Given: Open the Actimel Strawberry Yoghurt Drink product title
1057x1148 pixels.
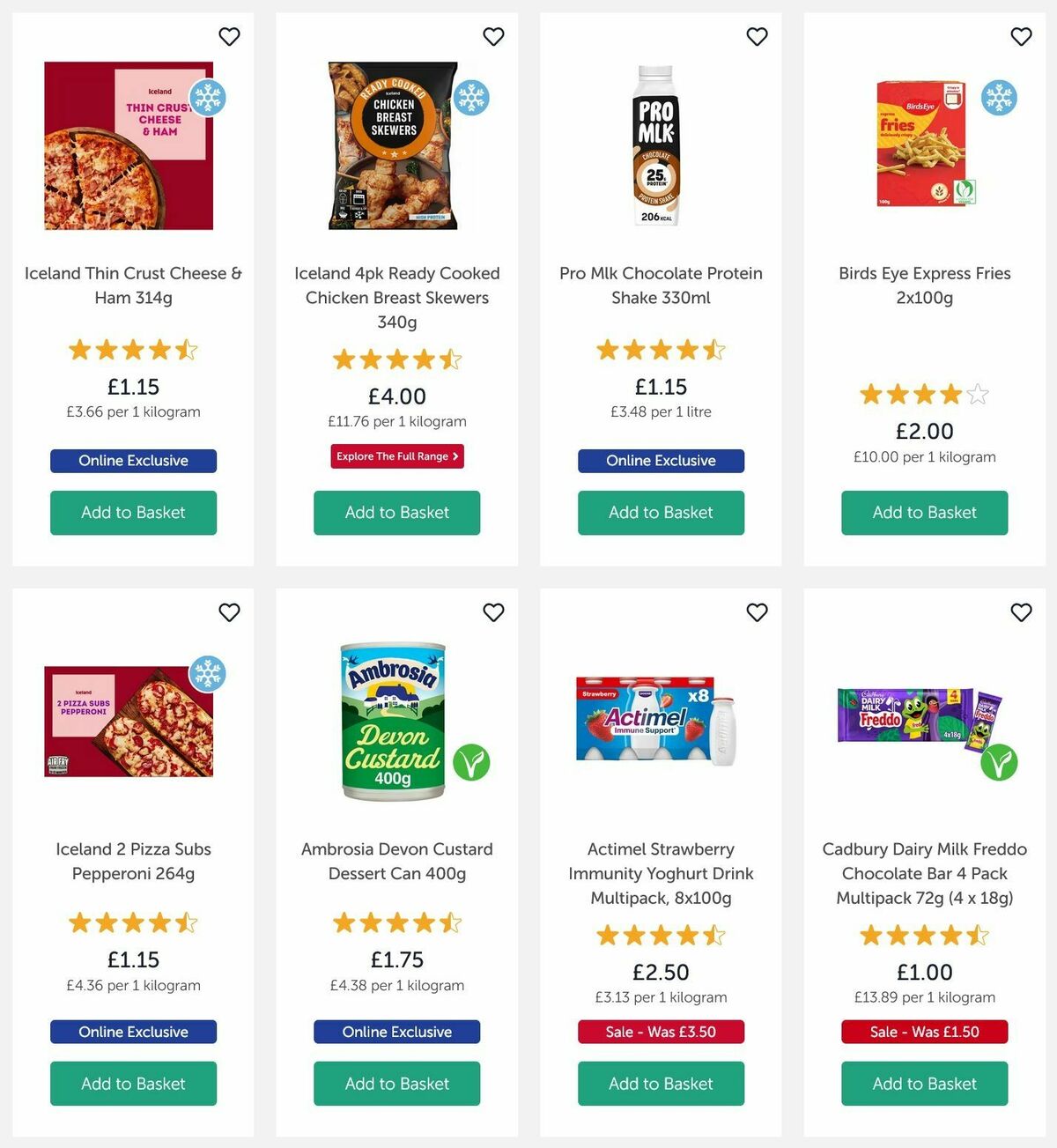Looking at the screenshot, I should tap(661, 873).
